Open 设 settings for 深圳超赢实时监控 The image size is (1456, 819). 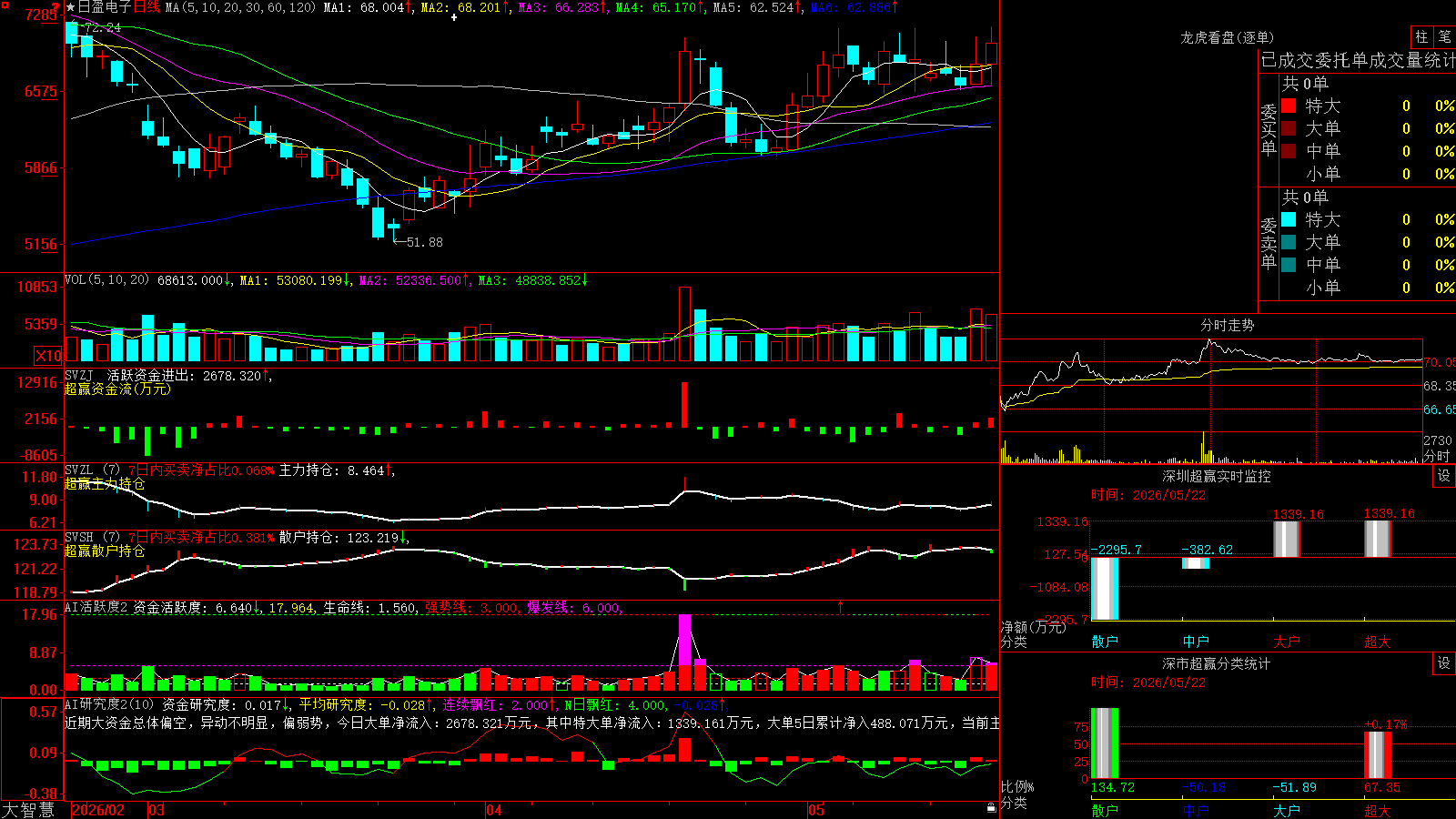pos(1444,476)
